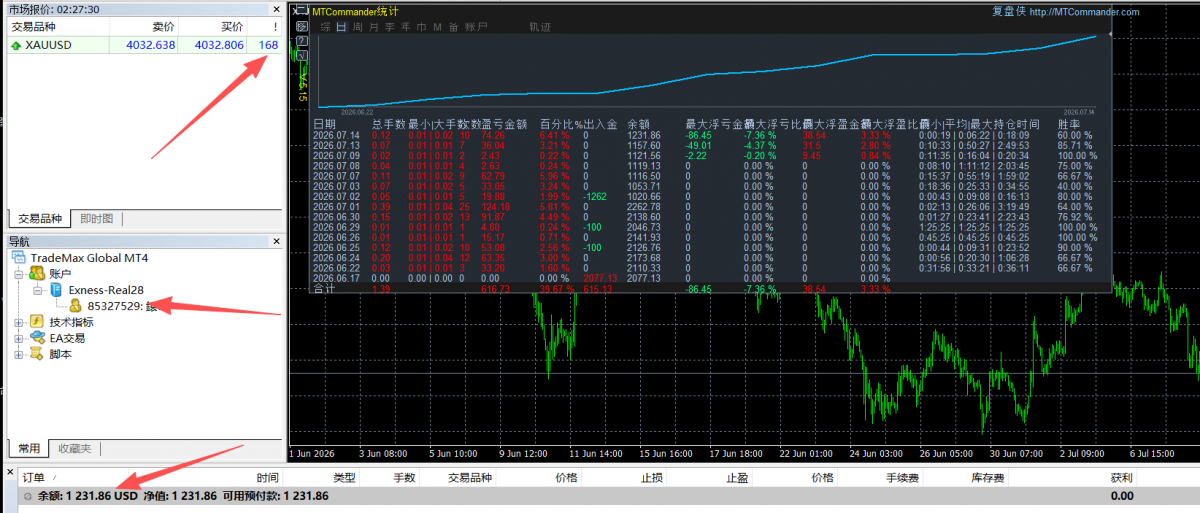Collapse the Exness-Real28 tree node
This screenshot has height=513, width=1200.
(39, 290)
